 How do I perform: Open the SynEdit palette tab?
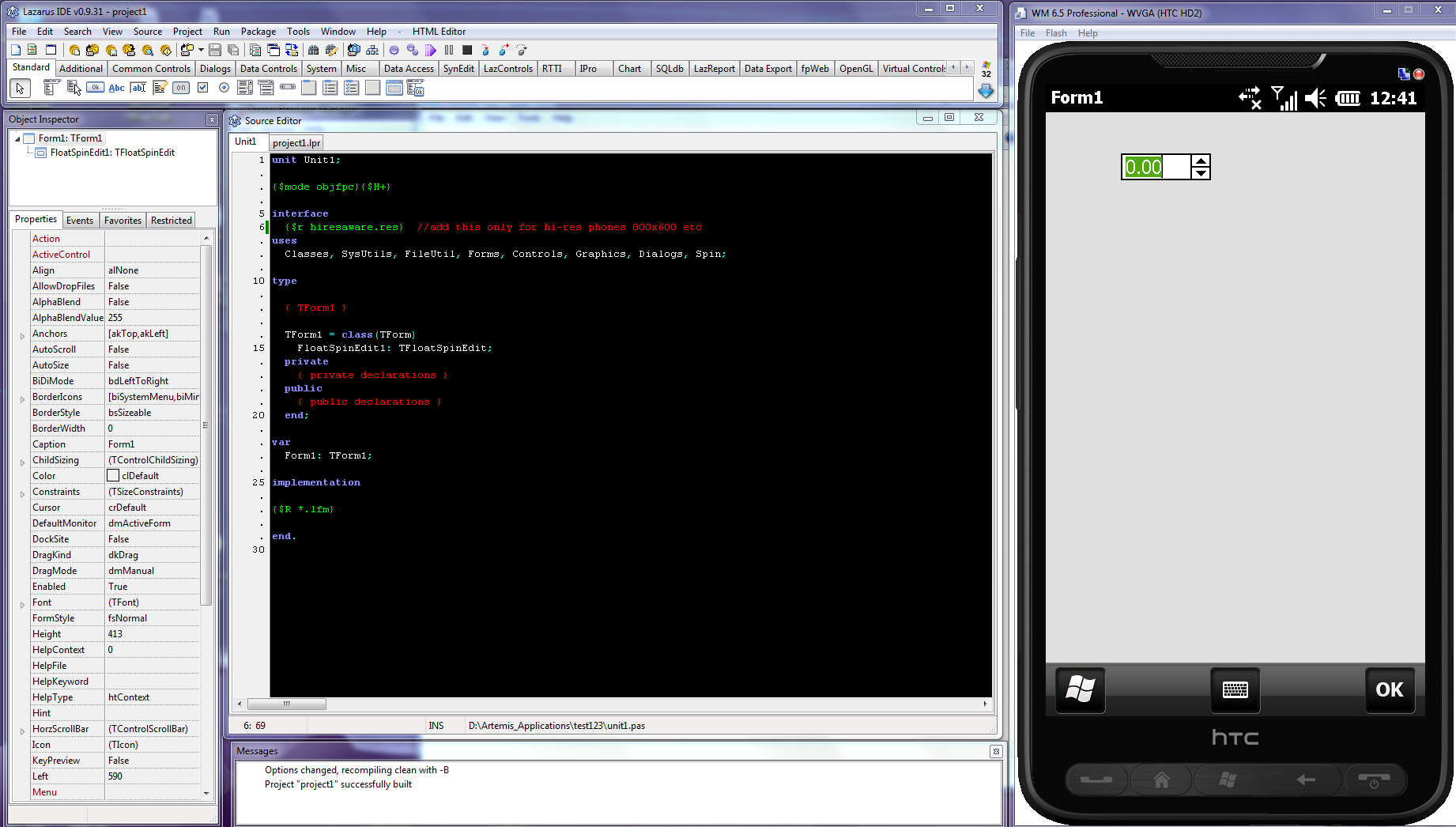[458, 69]
